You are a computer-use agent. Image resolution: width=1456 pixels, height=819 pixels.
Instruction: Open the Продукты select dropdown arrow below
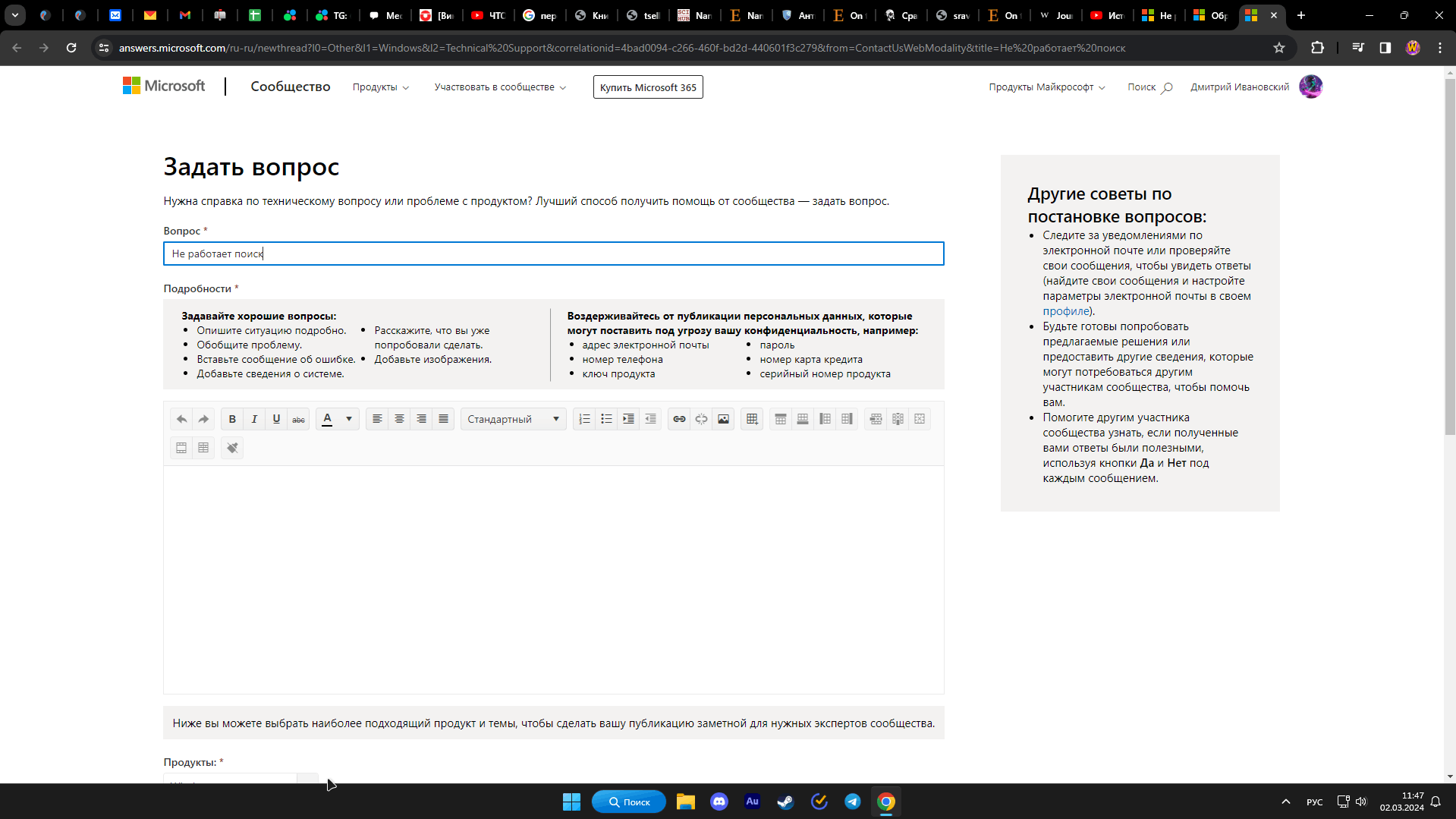[x=307, y=779]
